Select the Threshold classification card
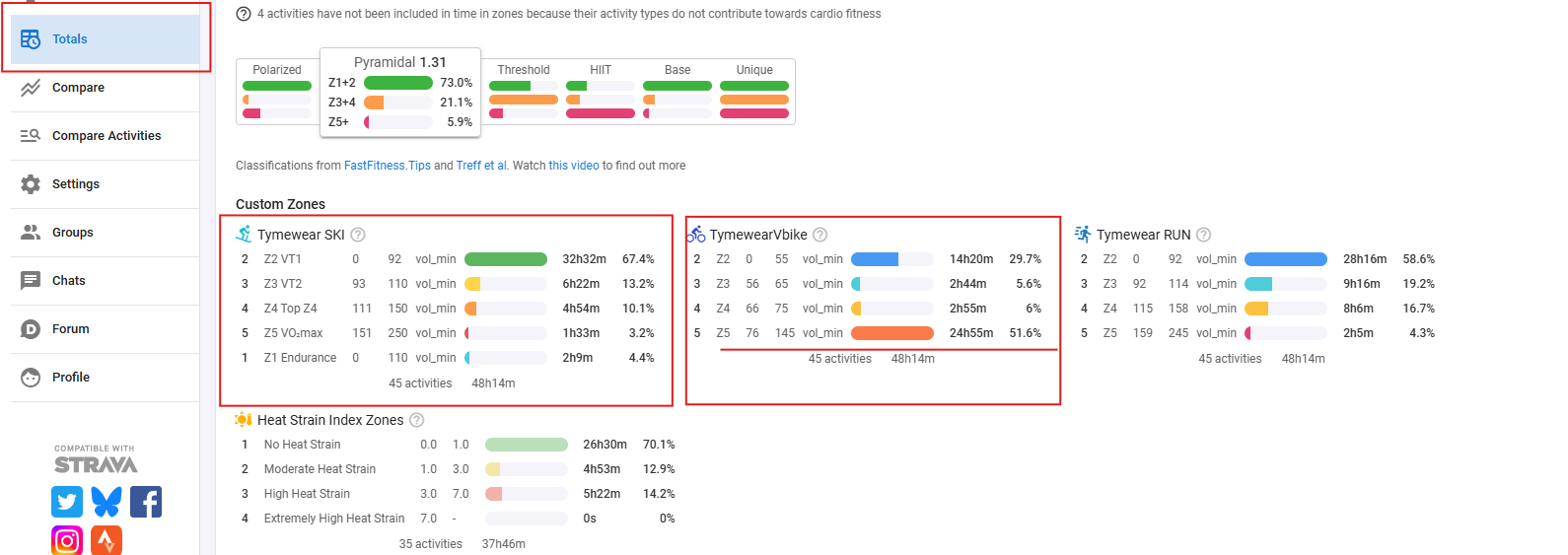1568x555 pixels. [x=523, y=92]
